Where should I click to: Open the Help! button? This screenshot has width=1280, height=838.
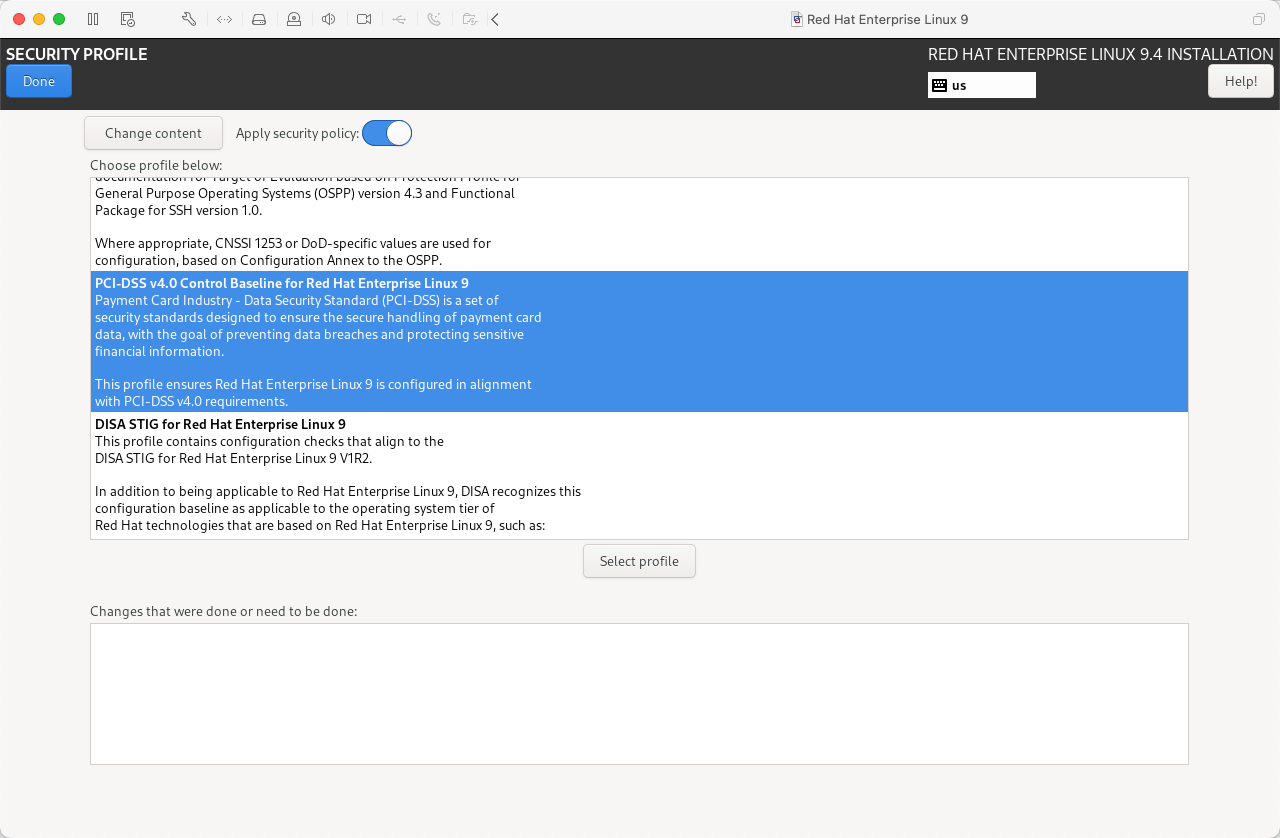pyautogui.click(x=1240, y=81)
